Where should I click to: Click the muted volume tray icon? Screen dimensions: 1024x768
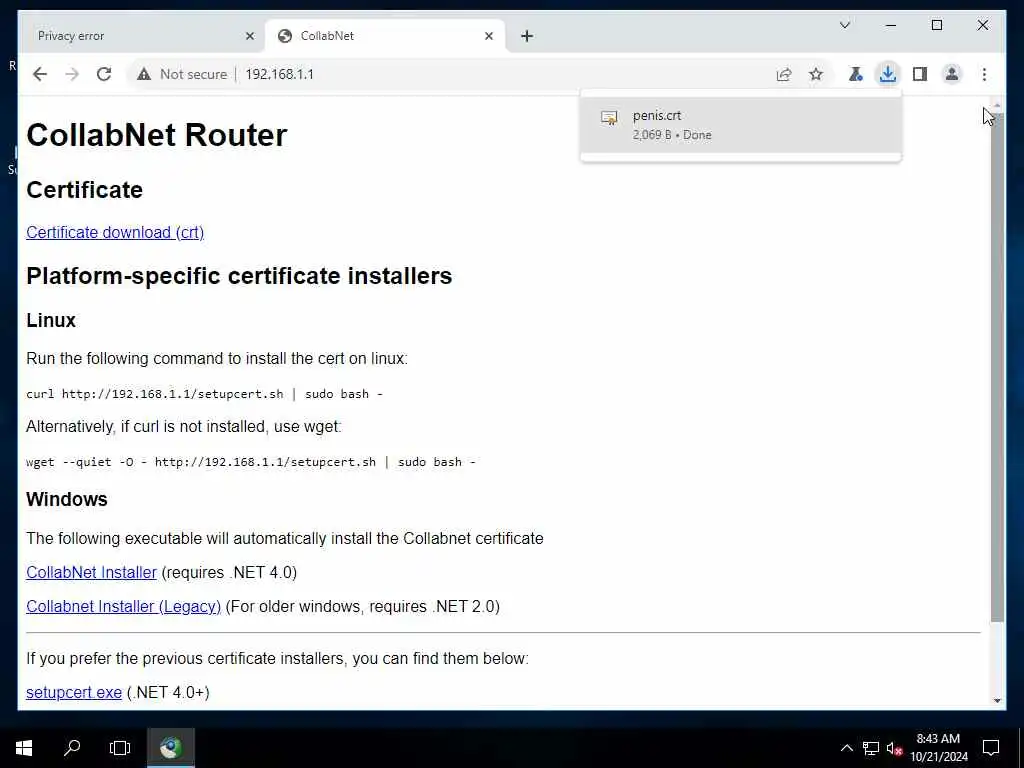point(894,748)
